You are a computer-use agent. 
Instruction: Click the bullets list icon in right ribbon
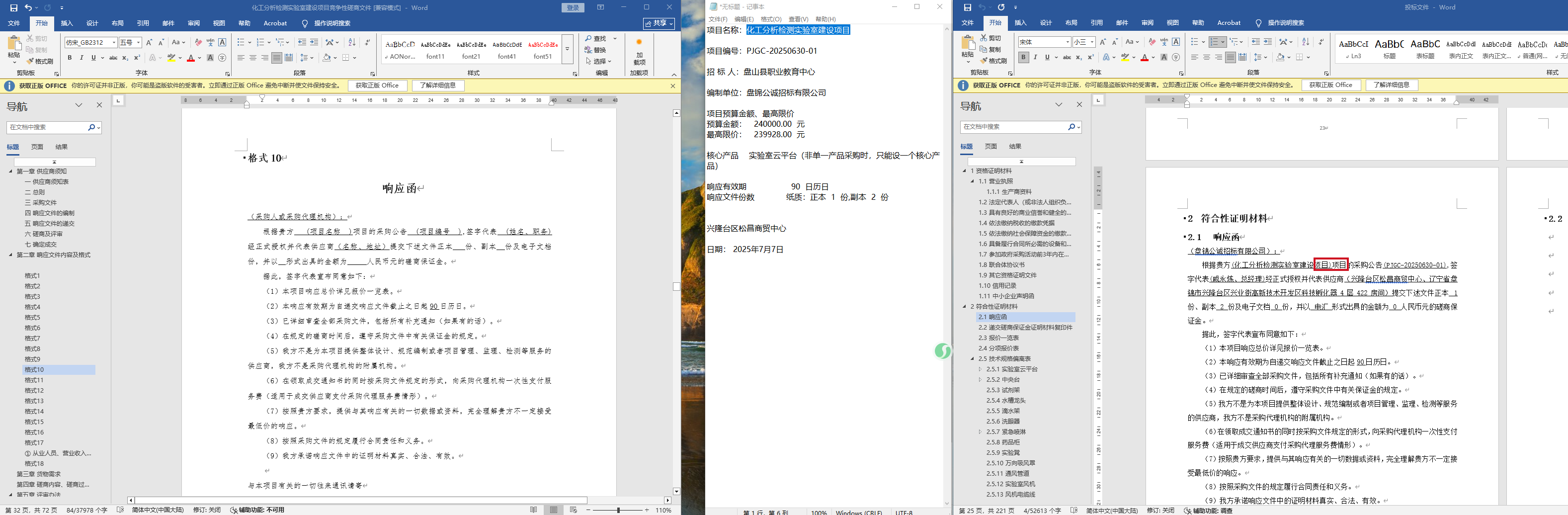1194,42
